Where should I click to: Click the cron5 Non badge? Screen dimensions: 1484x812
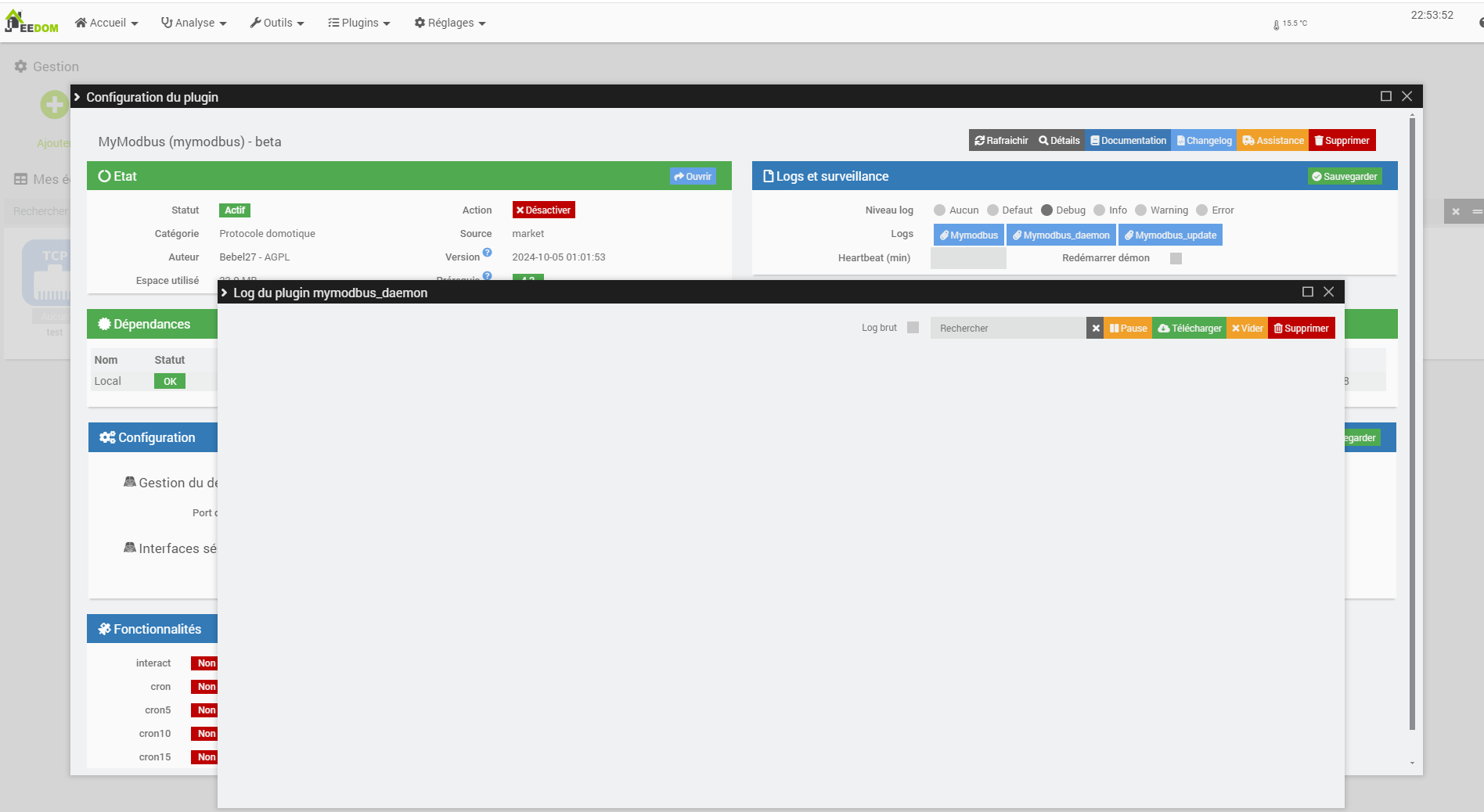[x=206, y=710]
